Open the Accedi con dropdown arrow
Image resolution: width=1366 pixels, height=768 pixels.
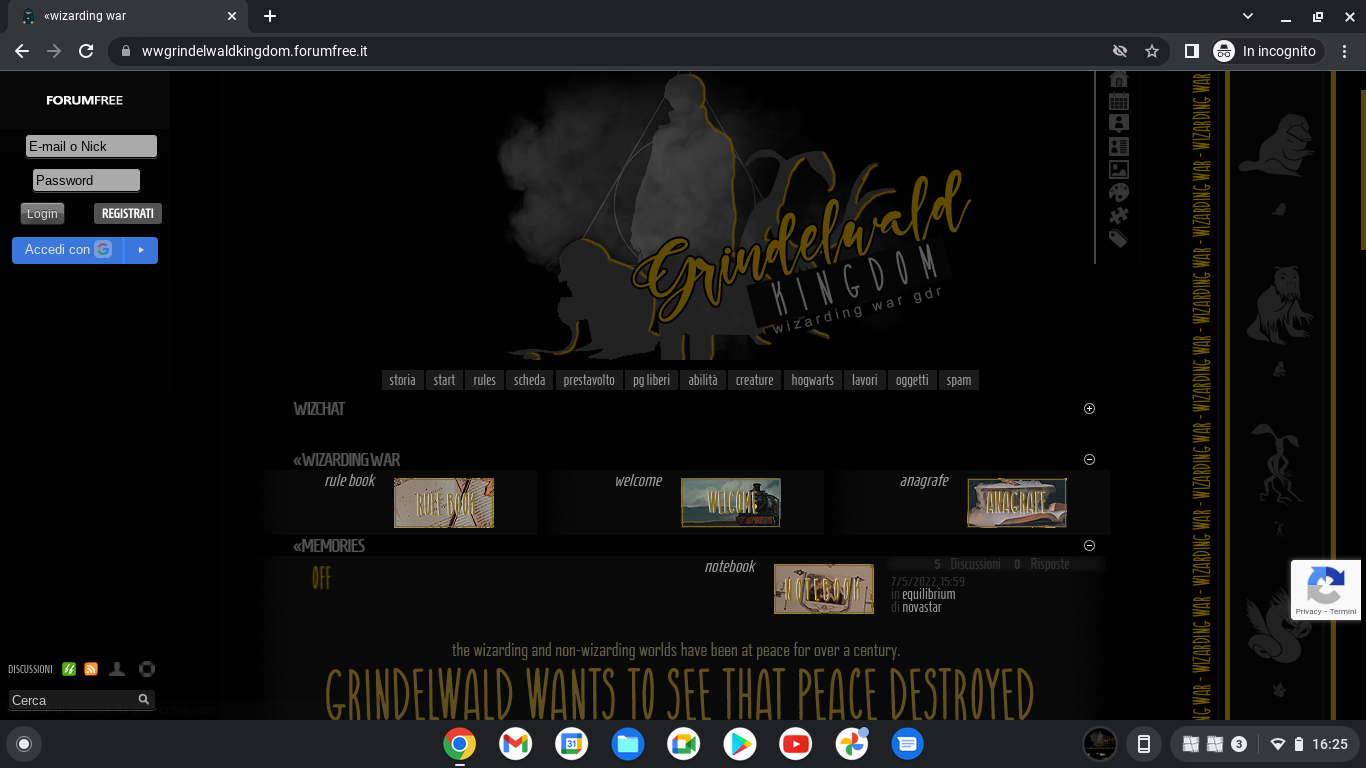point(141,250)
